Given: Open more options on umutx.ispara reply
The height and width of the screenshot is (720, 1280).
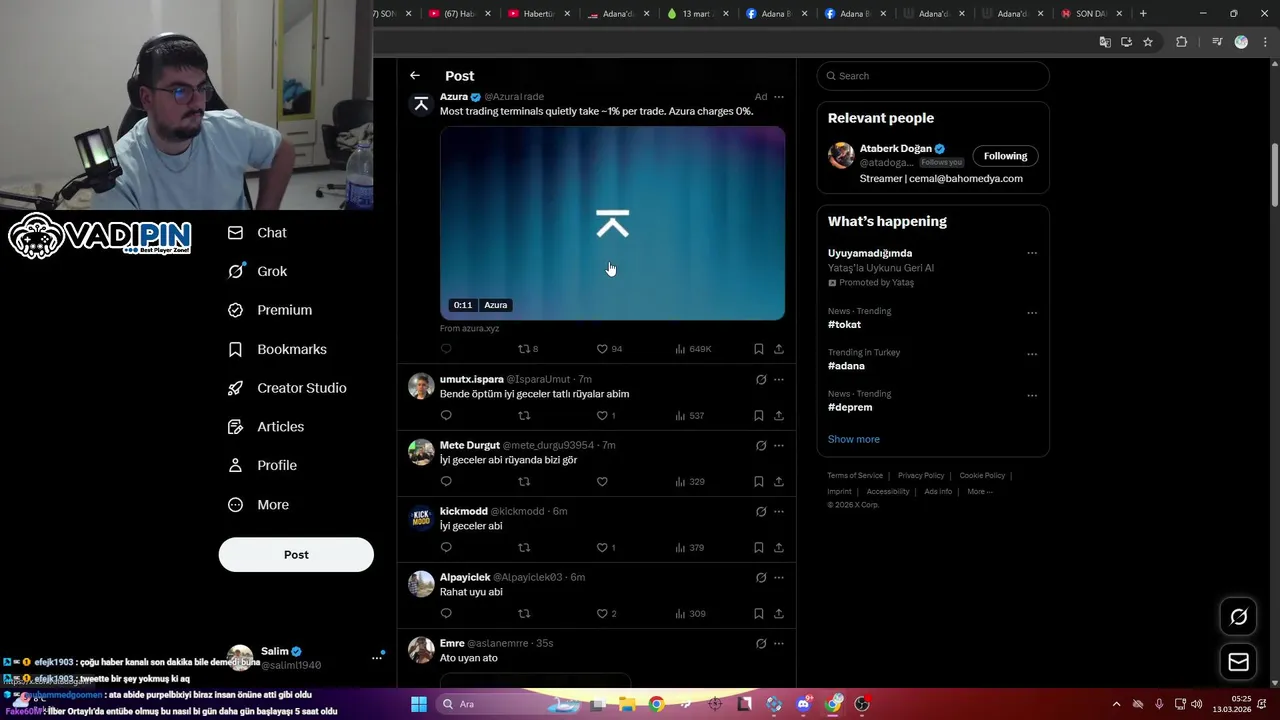Looking at the screenshot, I should click(x=779, y=380).
